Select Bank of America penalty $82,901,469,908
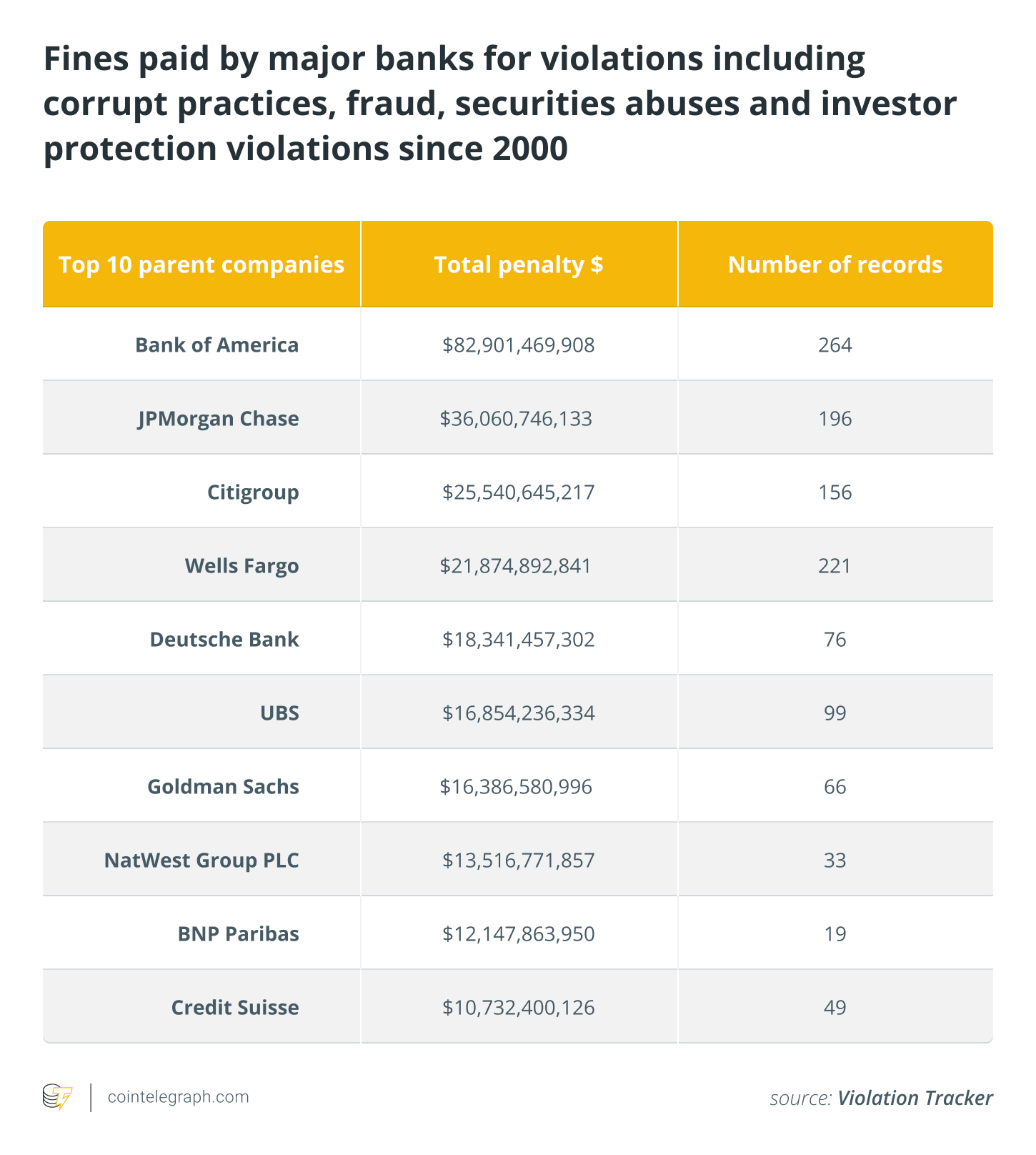Screen dimensions: 1036x1155 point(519,345)
